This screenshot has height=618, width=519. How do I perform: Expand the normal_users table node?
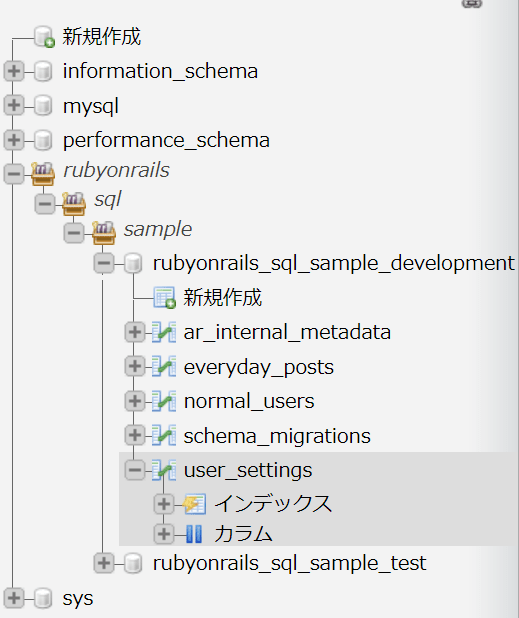[135, 401]
